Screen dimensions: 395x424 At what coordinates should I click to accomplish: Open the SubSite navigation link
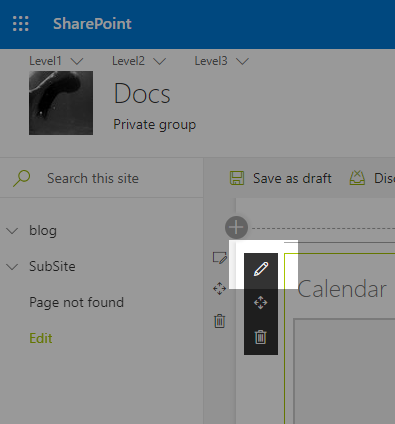click(x=52, y=266)
